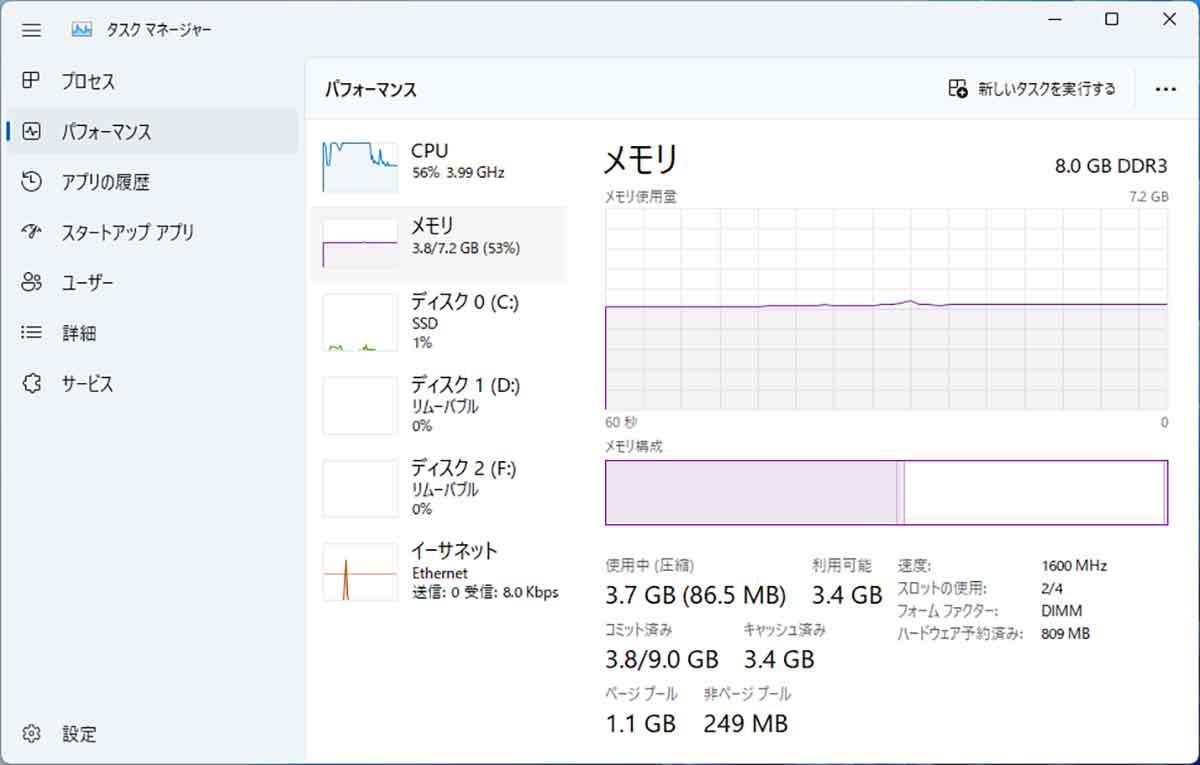1200x765 pixels.
Task: Click the イーサネット mini graph thumbnail
Action: pos(360,572)
